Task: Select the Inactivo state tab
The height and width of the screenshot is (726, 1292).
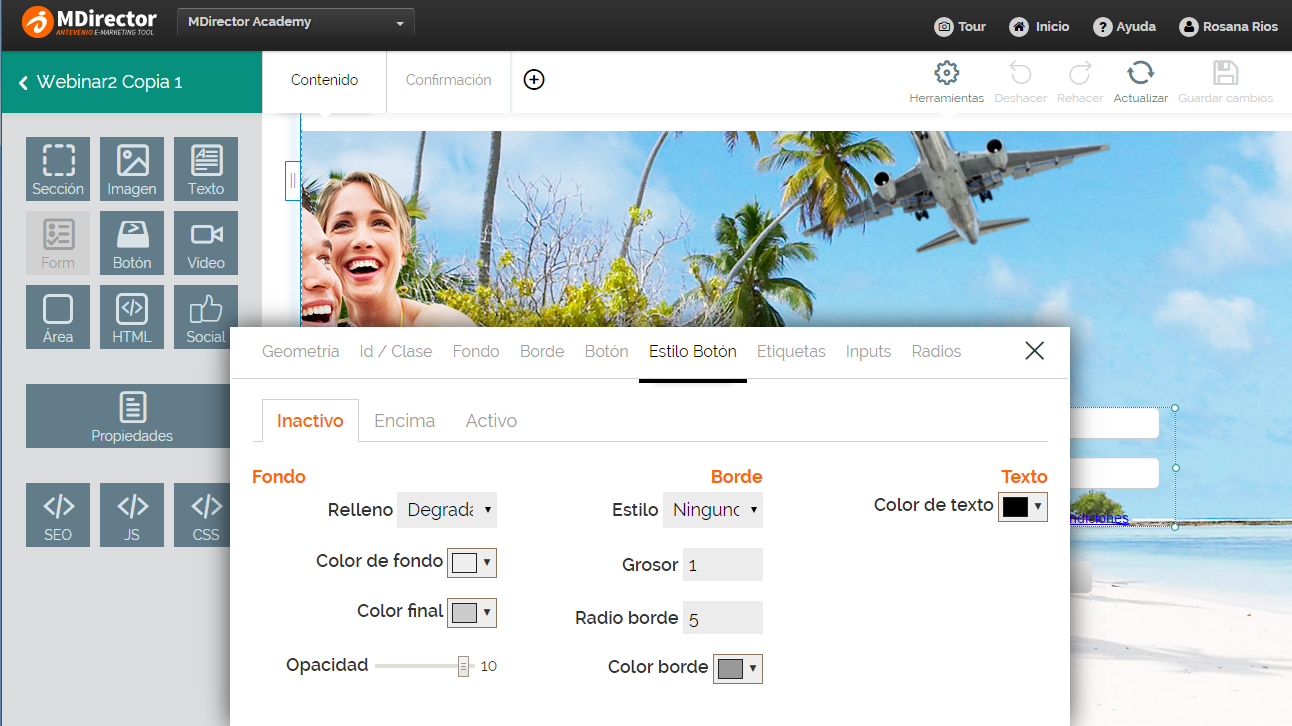Action: tap(310, 420)
